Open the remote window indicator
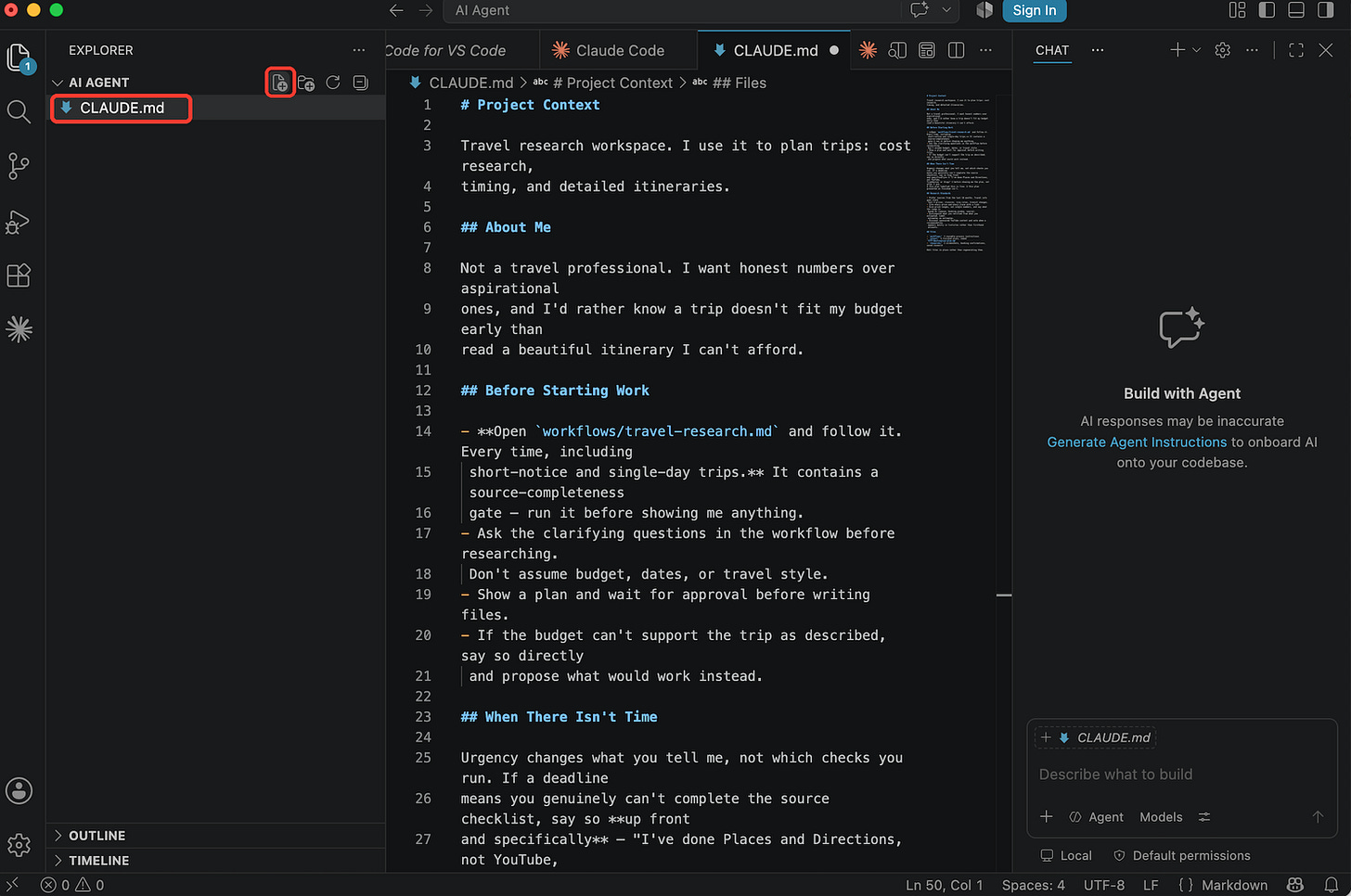1351x896 pixels. (x=13, y=885)
